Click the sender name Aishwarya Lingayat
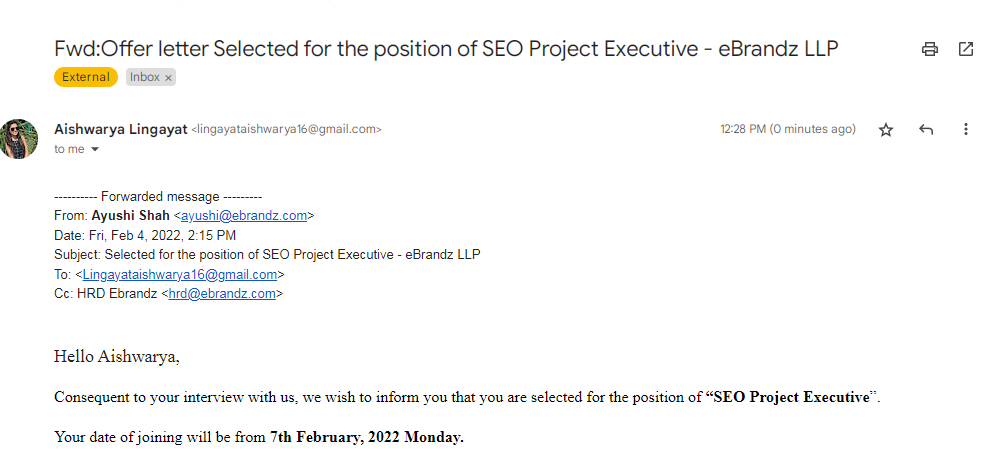 click(x=120, y=129)
